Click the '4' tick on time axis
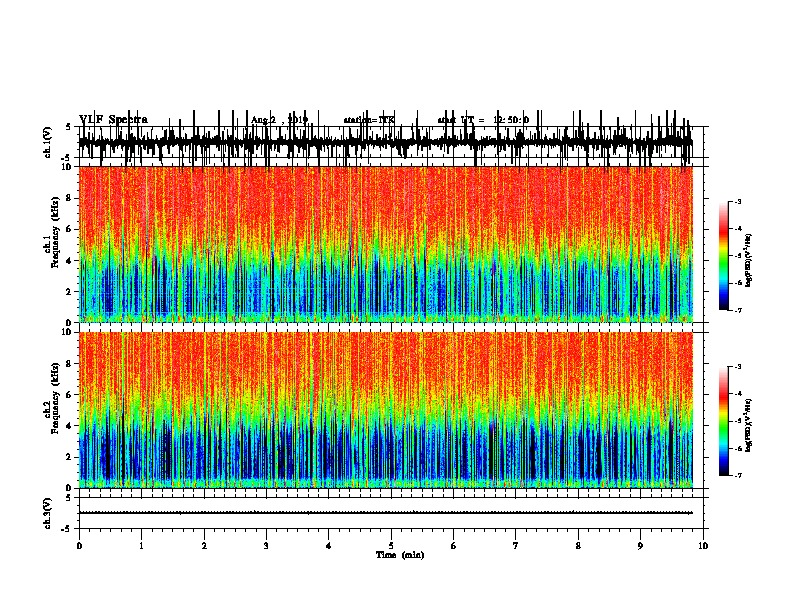792x612 pixels. click(329, 546)
